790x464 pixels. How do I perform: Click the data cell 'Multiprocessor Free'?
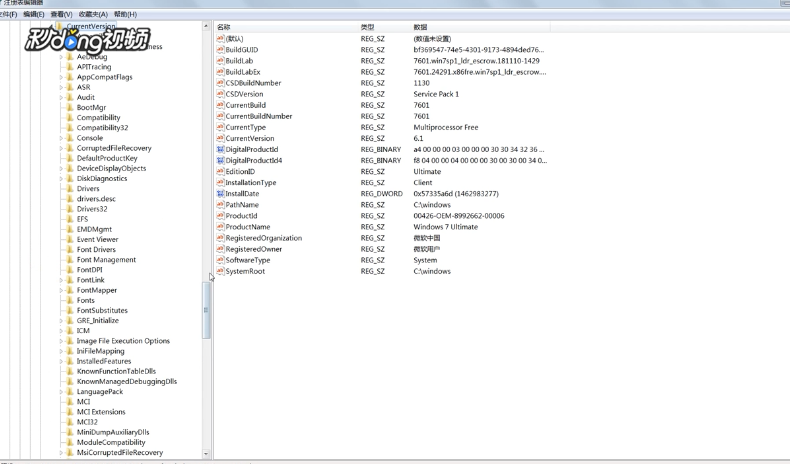tap(446, 127)
